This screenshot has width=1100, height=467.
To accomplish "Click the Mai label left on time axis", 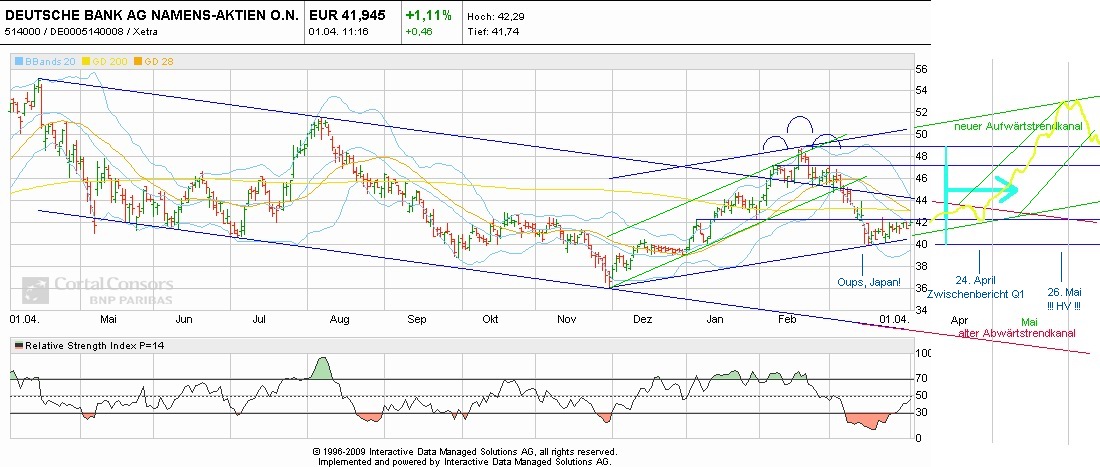I will point(108,320).
